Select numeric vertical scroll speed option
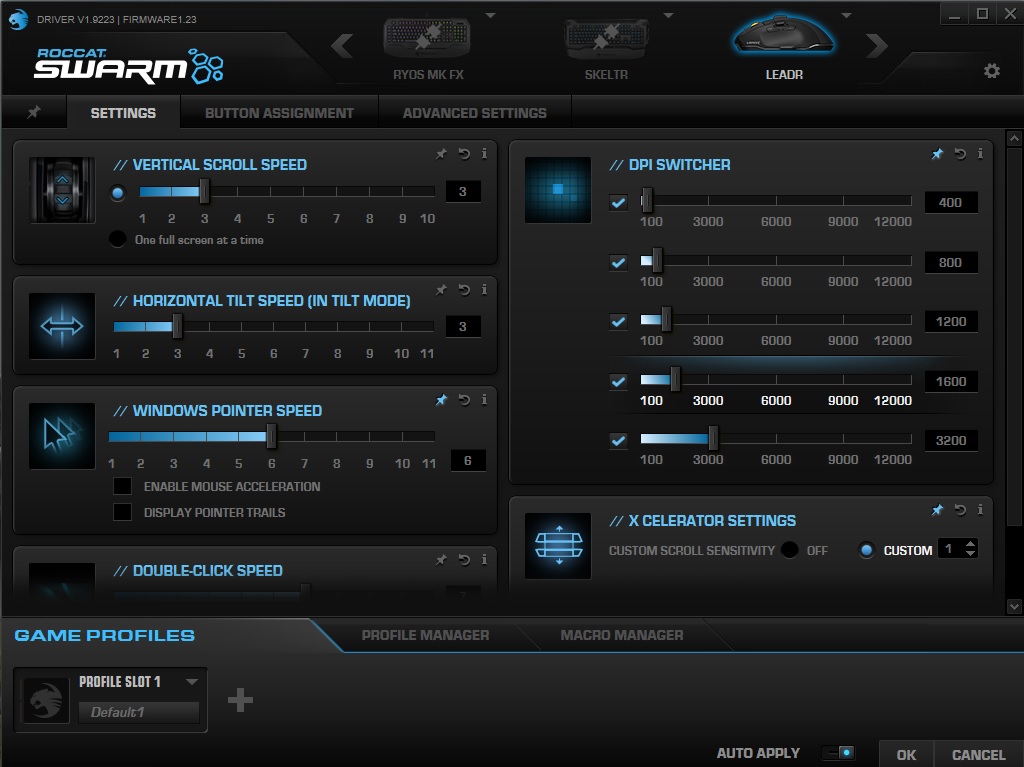Image resolution: width=1024 pixels, height=767 pixels. (x=118, y=193)
